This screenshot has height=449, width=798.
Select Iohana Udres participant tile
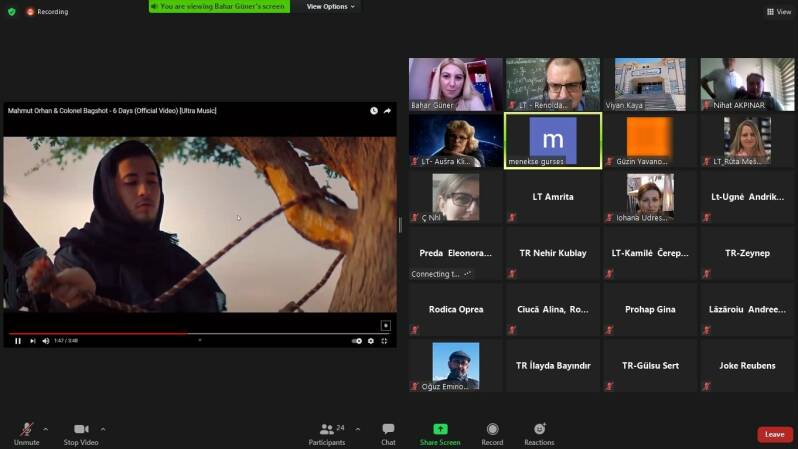pos(650,197)
